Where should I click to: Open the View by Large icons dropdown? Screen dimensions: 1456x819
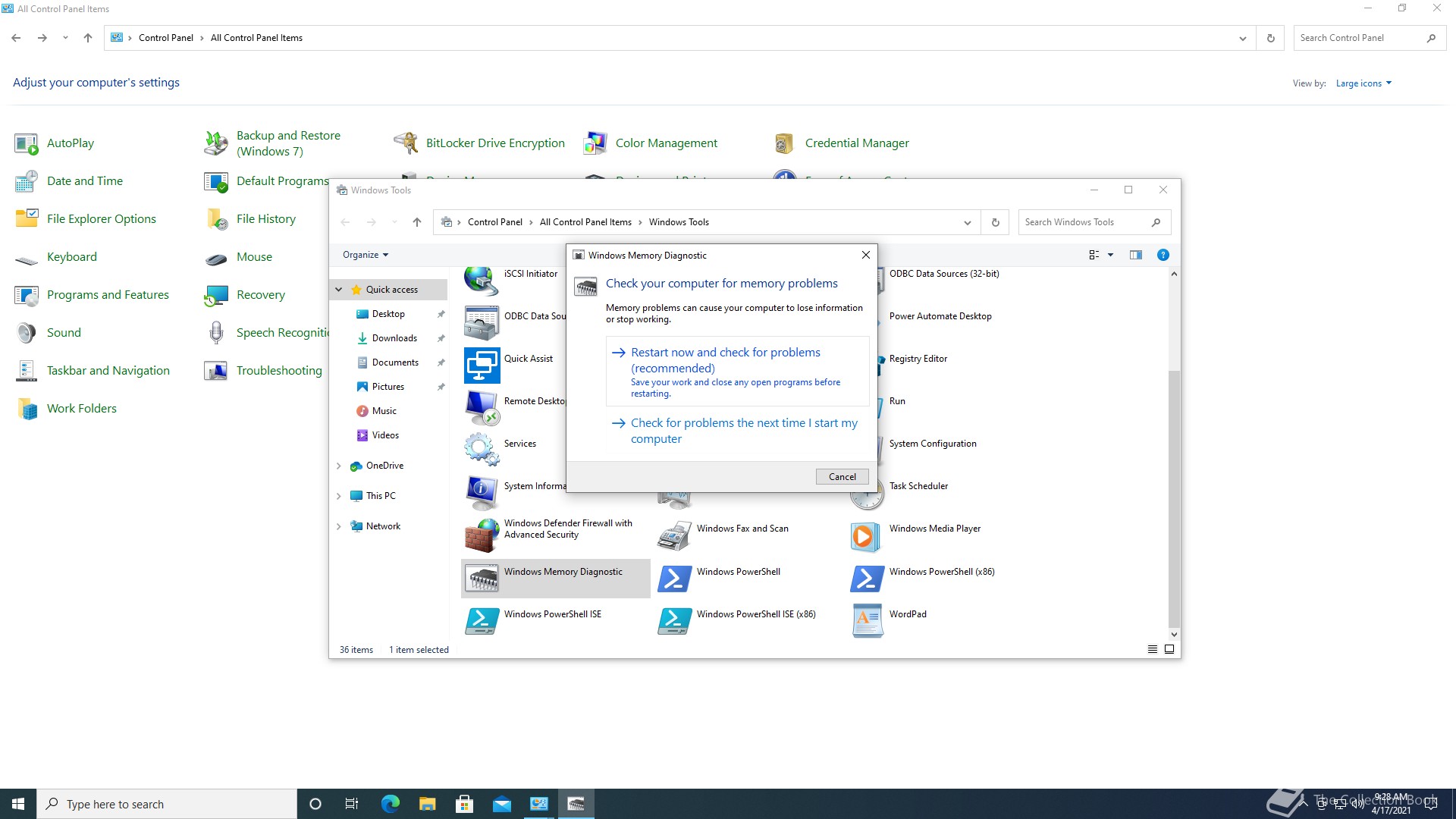(x=1363, y=83)
